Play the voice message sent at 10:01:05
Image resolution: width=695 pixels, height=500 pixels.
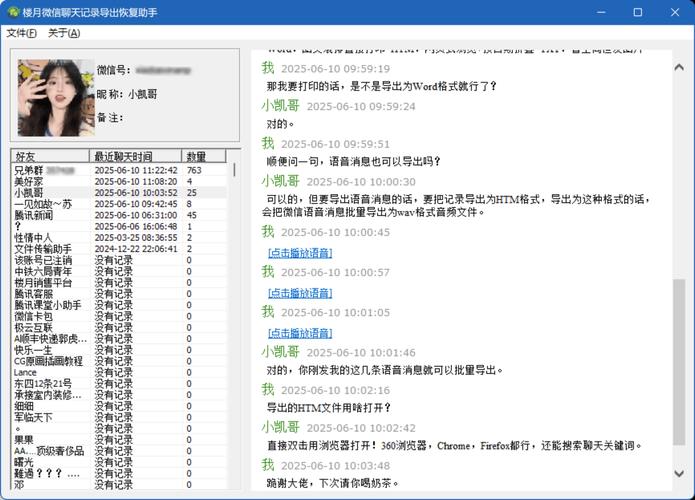(300, 332)
